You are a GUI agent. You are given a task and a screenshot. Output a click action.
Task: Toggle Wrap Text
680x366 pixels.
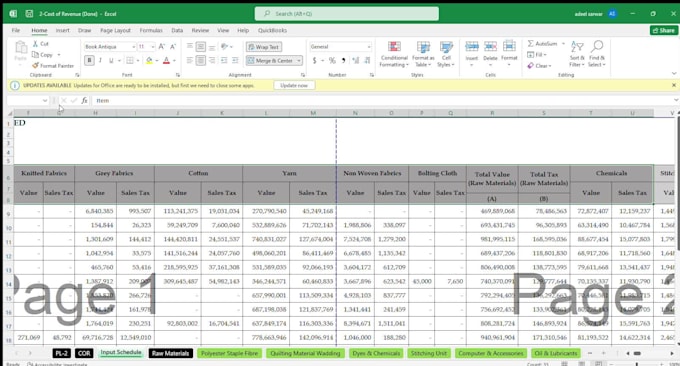(x=264, y=47)
